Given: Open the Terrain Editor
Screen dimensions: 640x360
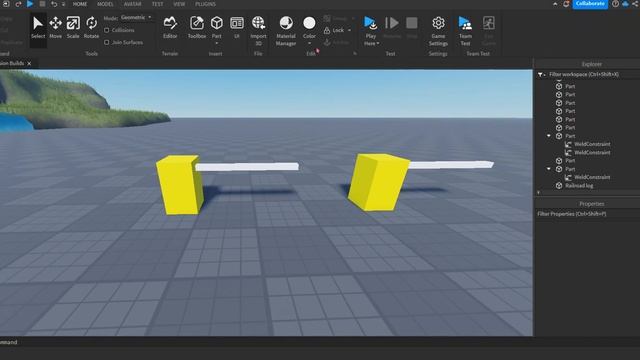Looking at the screenshot, I should point(170,27).
